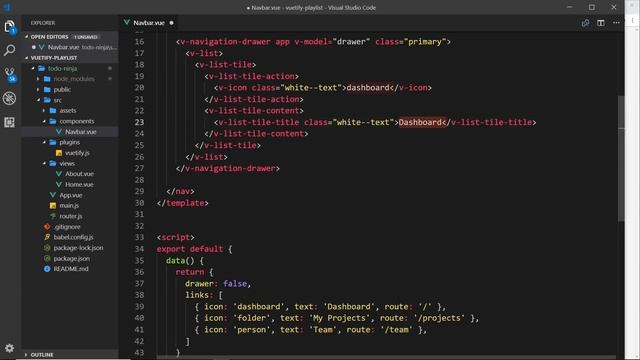Collapse the views folder
The width and height of the screenshot is (640, 360).
tap(44, 163)
